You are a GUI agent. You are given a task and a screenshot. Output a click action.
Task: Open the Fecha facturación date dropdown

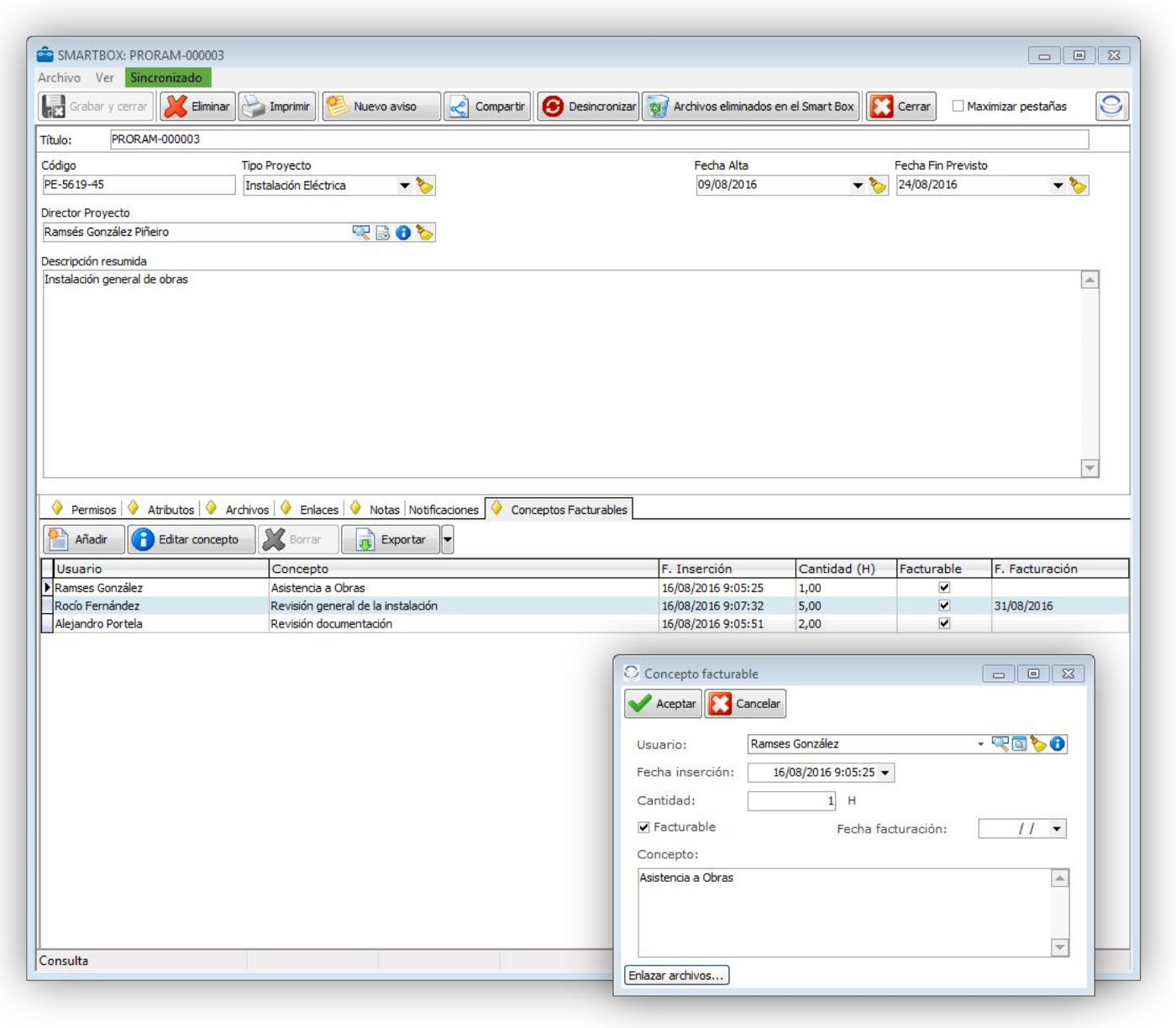pos(1057,829)
